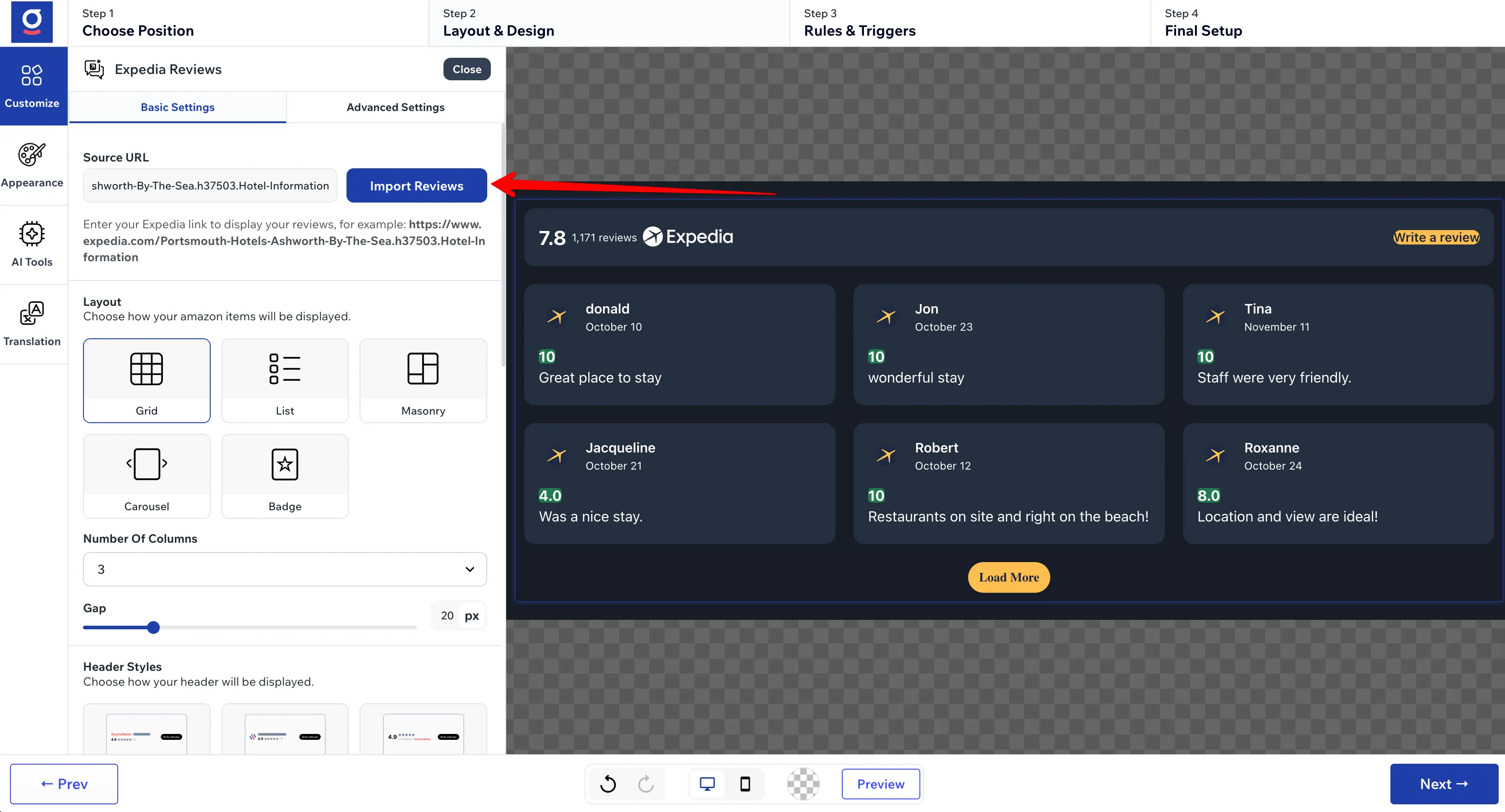
Task: Select the List layout option
Action: [x=285, y=380]
